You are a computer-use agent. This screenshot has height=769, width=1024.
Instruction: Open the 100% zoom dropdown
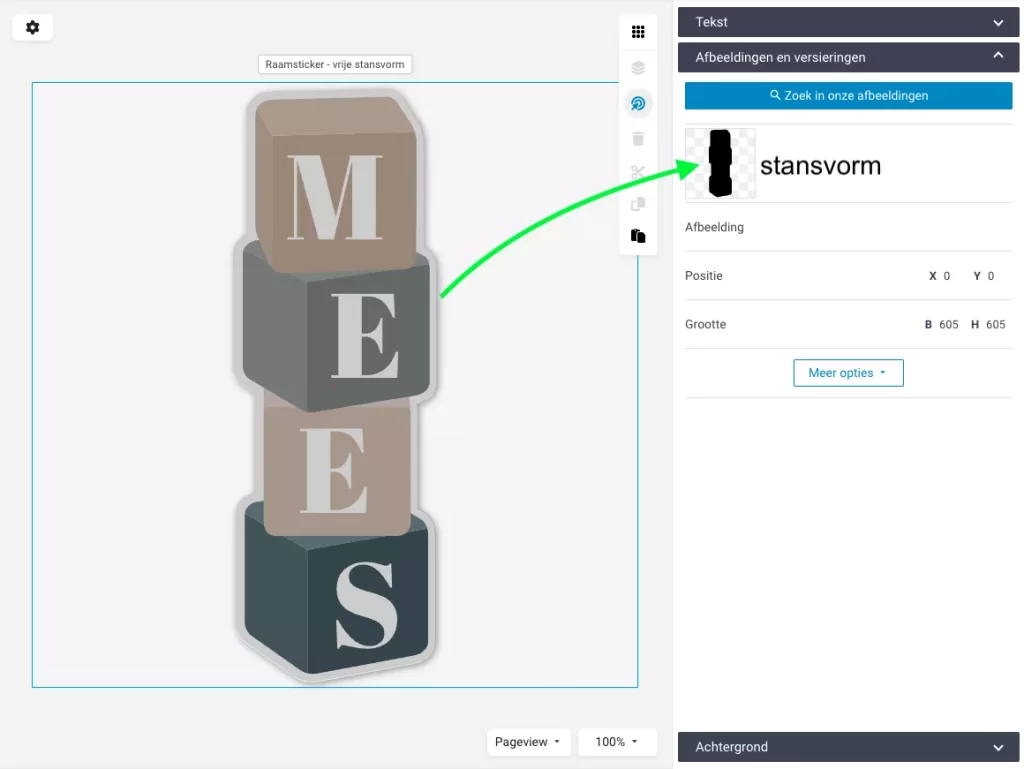pyautogui.click(x=617, y=742)
